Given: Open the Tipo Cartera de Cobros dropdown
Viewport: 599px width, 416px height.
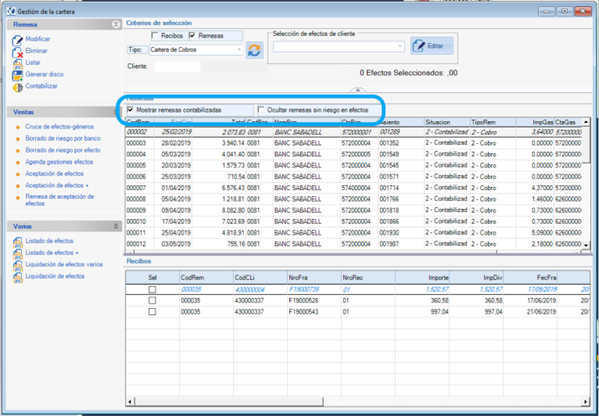Looking at the screenshot, I should (239, 50).
